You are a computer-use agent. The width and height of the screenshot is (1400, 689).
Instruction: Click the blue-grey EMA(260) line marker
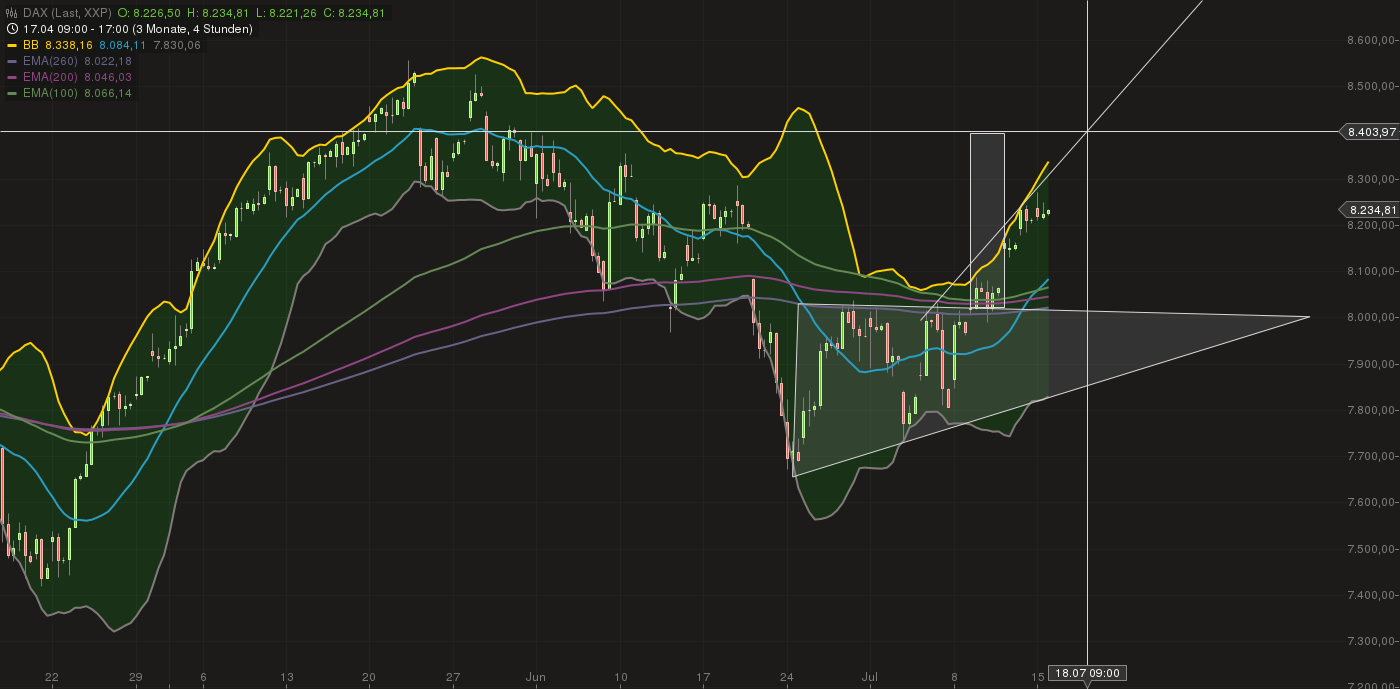[11, 61]
